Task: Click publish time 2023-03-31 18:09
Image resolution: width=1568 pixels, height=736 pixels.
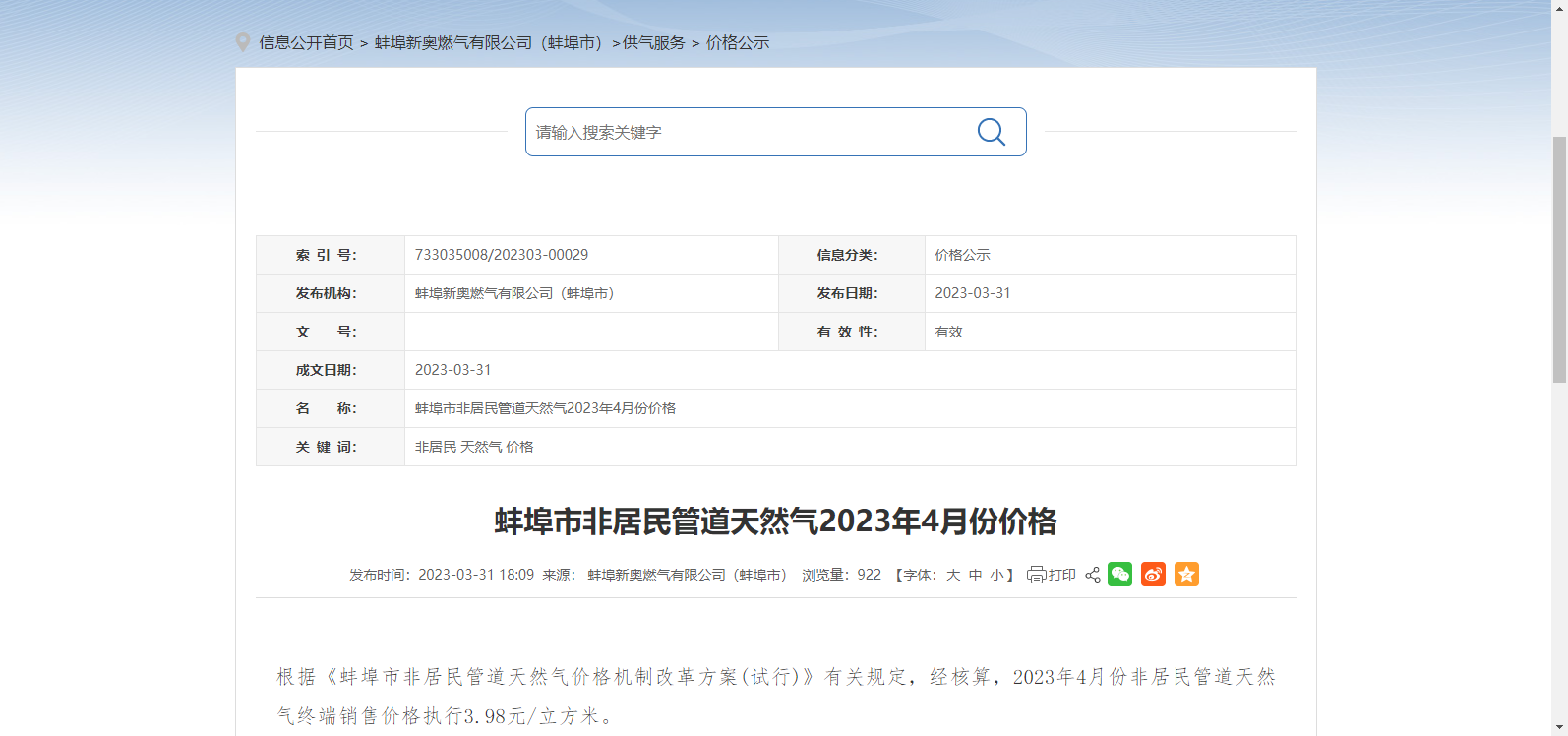Action: (476, 575)
